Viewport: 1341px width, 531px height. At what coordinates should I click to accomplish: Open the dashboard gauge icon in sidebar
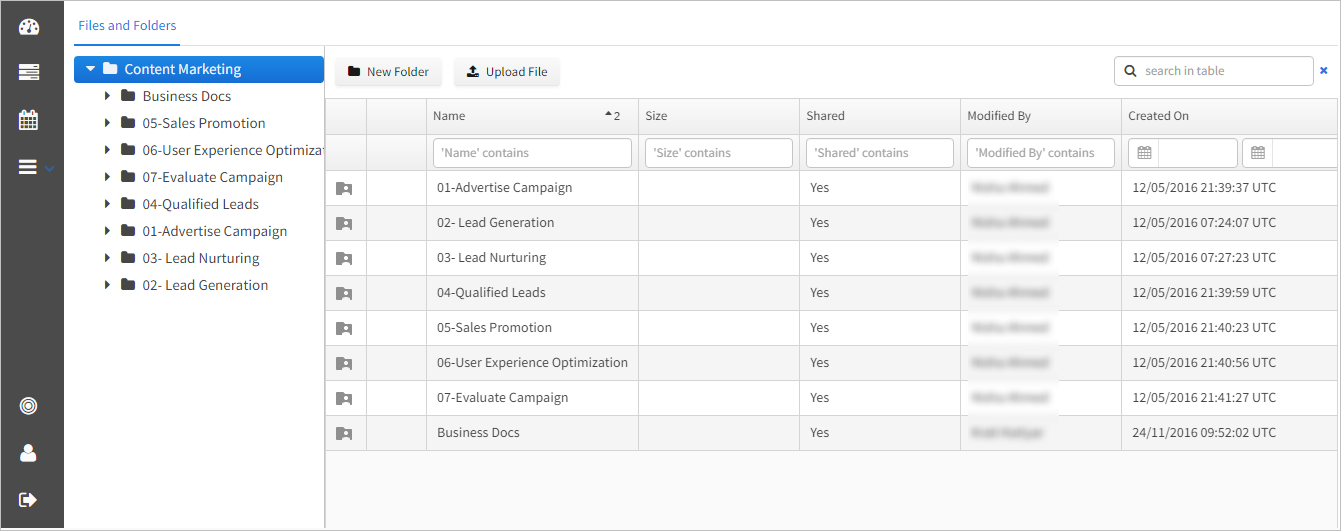coord(28,27)
